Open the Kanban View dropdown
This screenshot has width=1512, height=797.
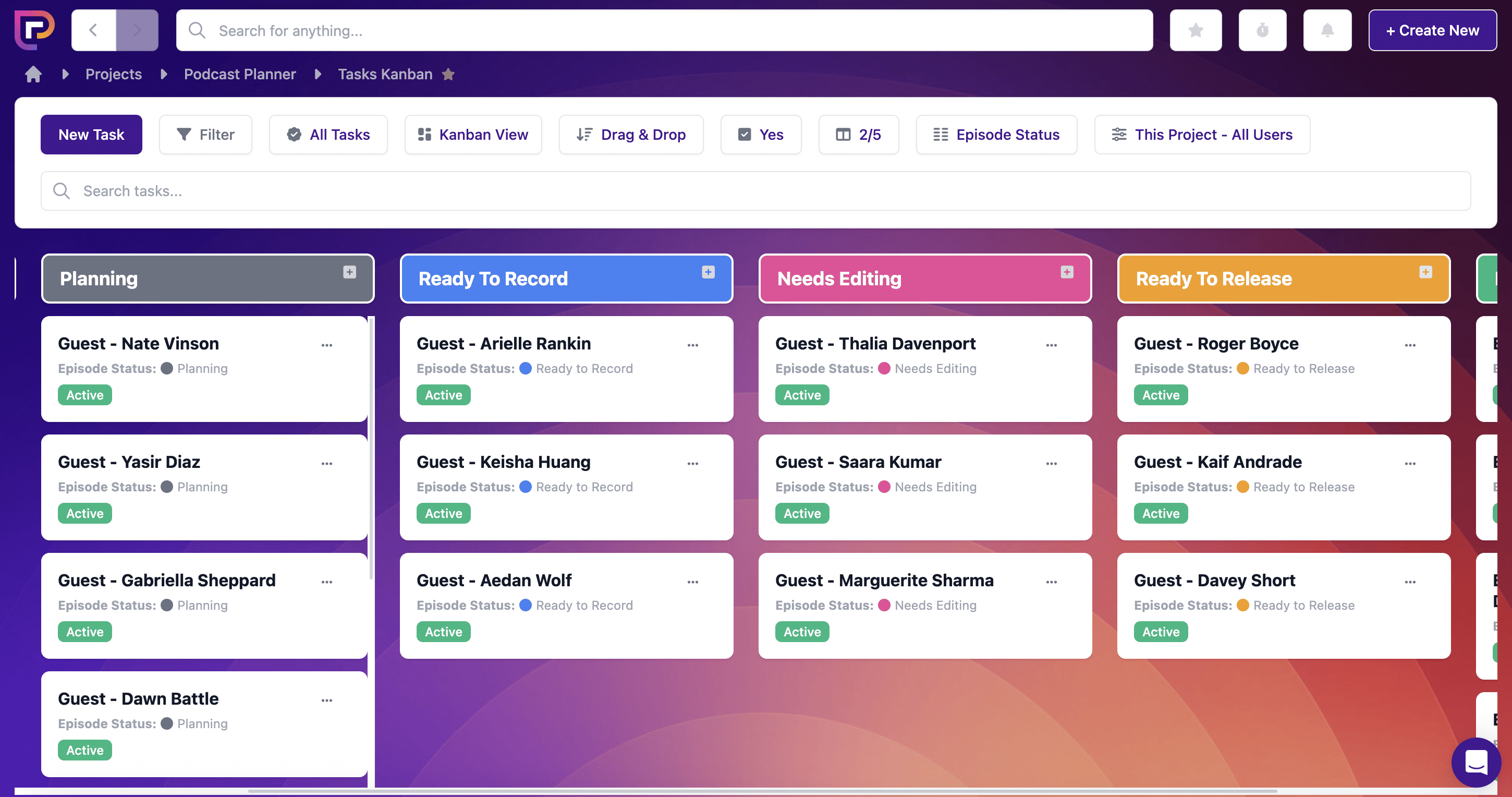point(472,135)
